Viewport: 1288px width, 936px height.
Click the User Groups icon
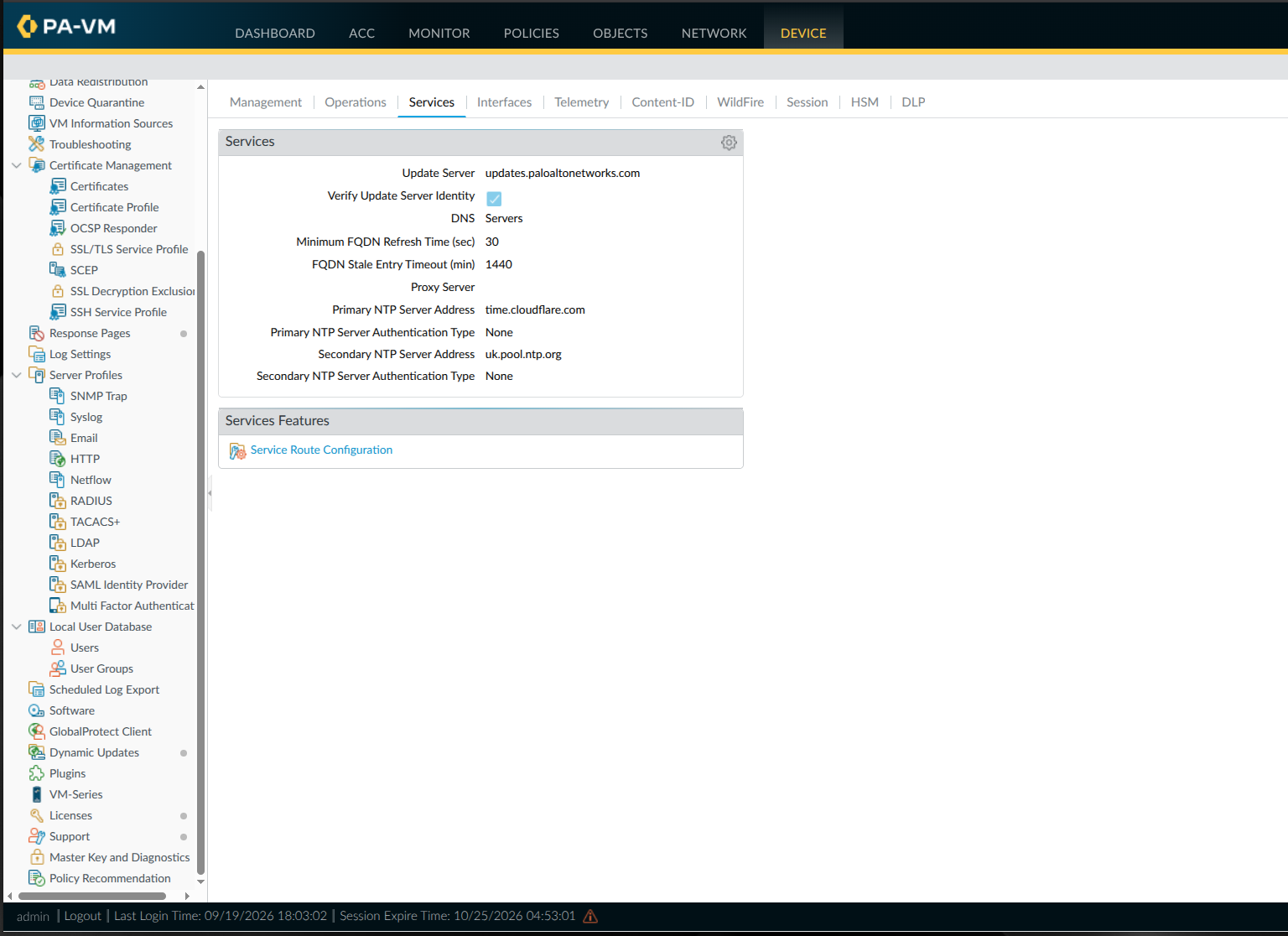click(57, 668)
